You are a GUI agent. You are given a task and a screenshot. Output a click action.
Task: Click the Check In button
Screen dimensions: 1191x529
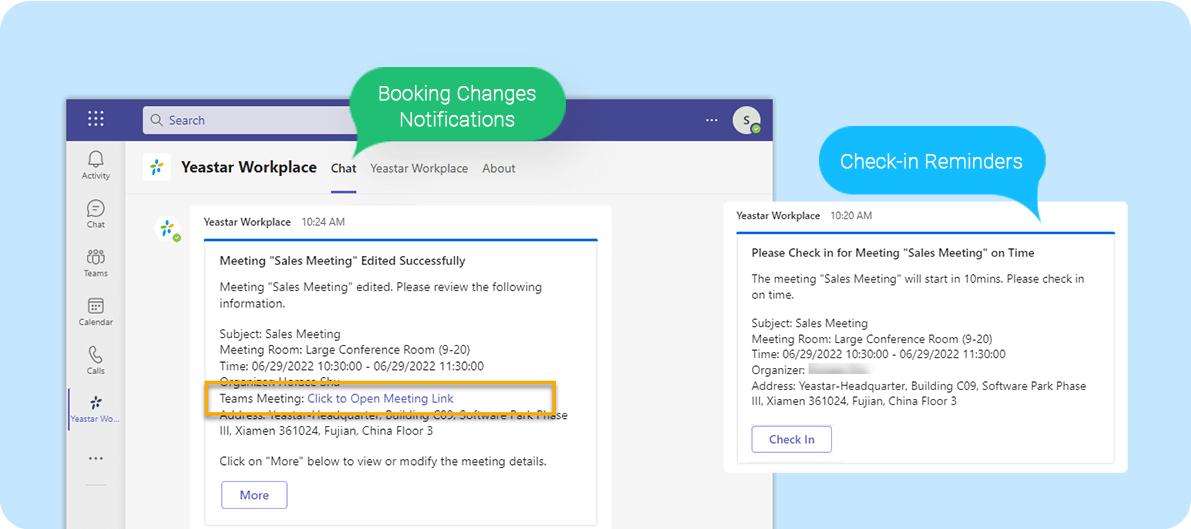point(791,439)
